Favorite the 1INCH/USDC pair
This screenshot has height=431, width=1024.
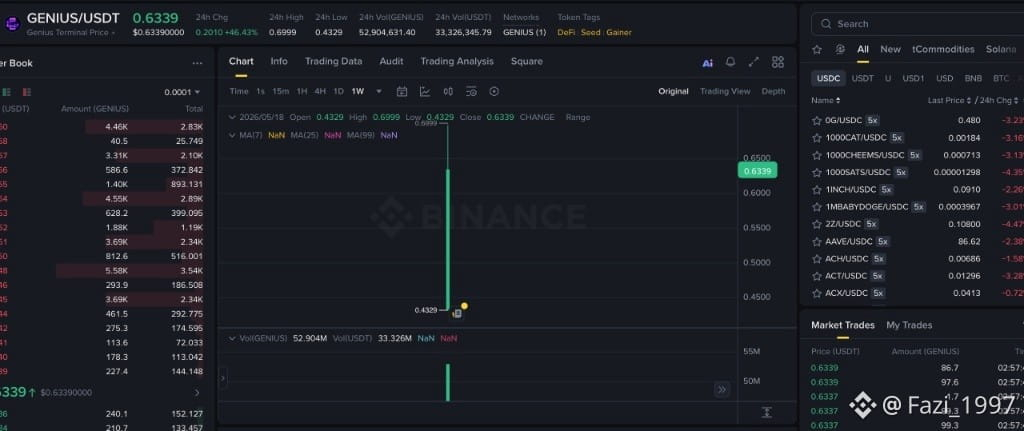coord(816,190)
